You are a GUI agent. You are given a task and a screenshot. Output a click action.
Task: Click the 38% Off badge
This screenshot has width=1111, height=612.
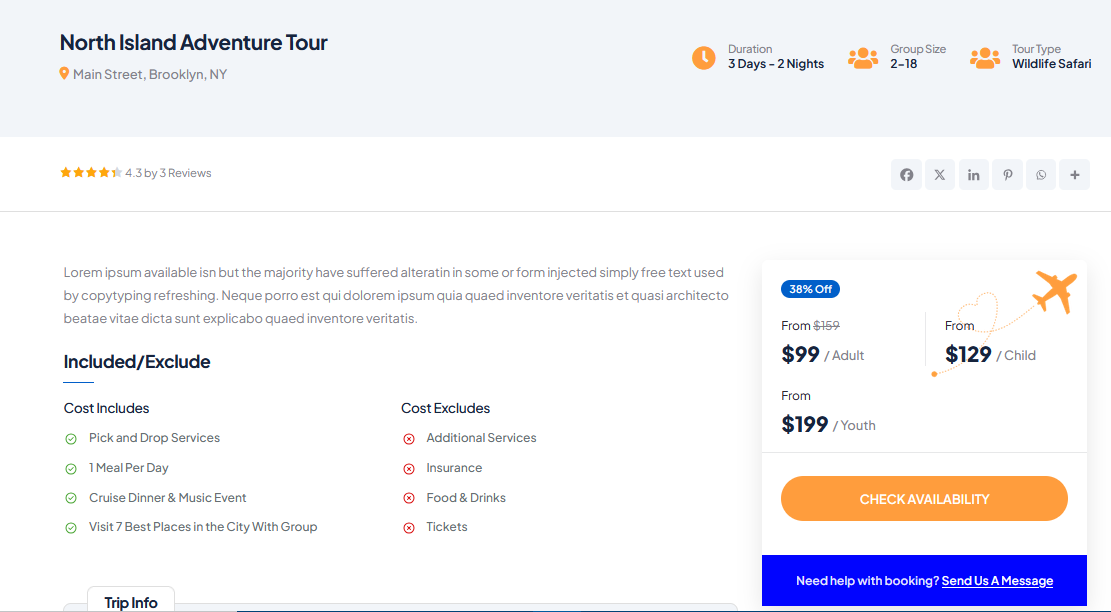tap(811, 289)
